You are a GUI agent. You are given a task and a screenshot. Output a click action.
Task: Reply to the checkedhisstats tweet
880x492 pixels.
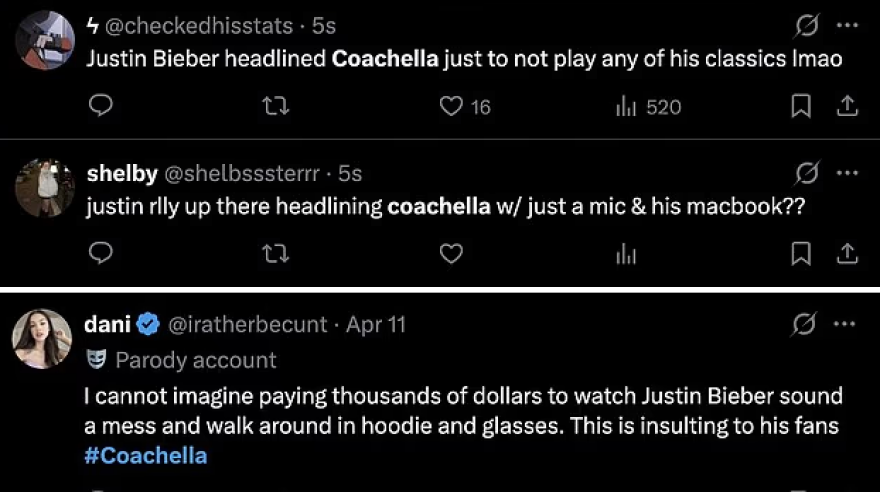pos(98,105)
